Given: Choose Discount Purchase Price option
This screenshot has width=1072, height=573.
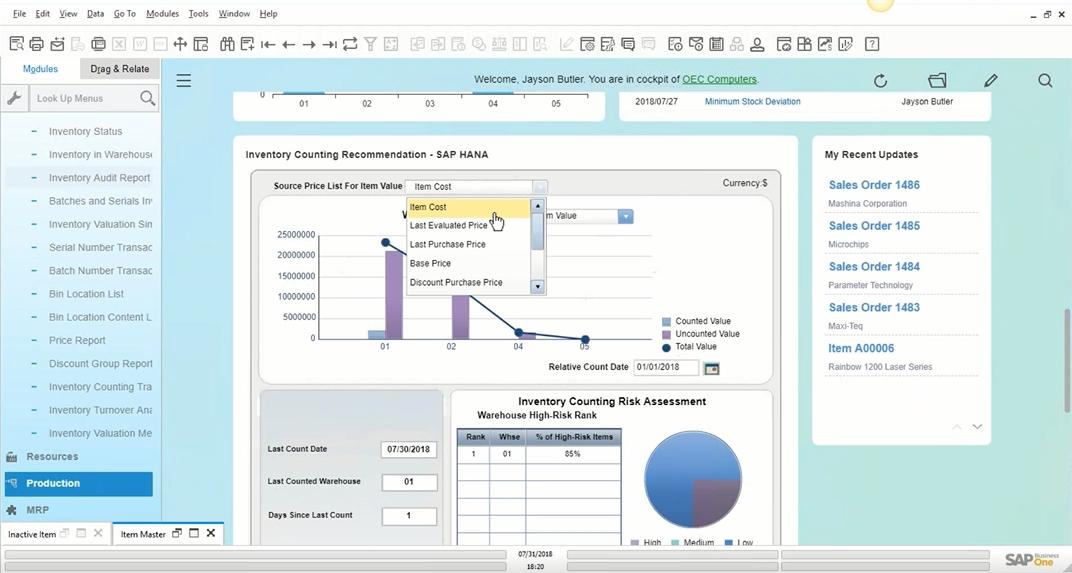Looking at the screenshot, I should point(468,282).
